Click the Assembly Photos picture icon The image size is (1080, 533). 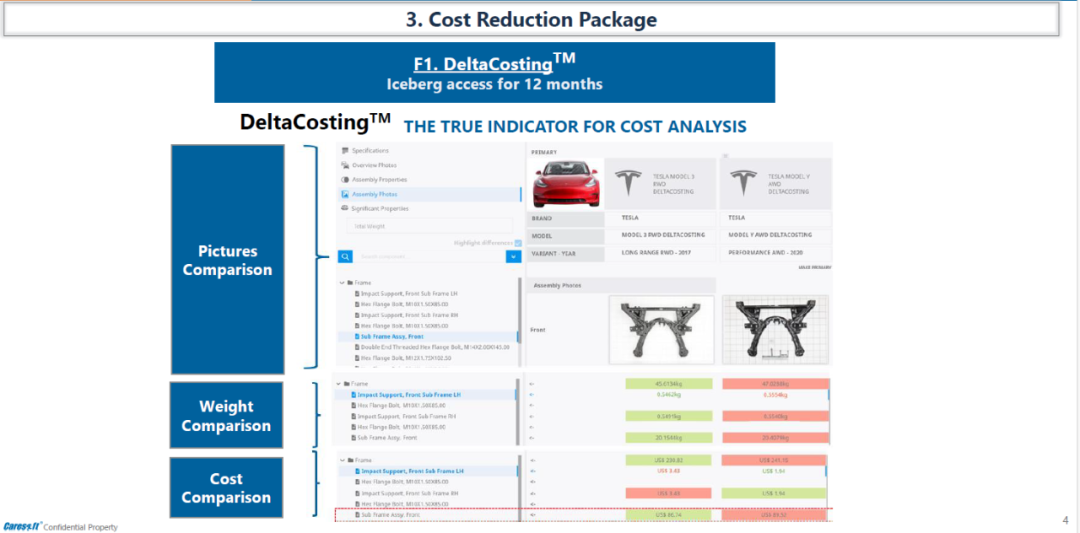(x=345, y=194)
